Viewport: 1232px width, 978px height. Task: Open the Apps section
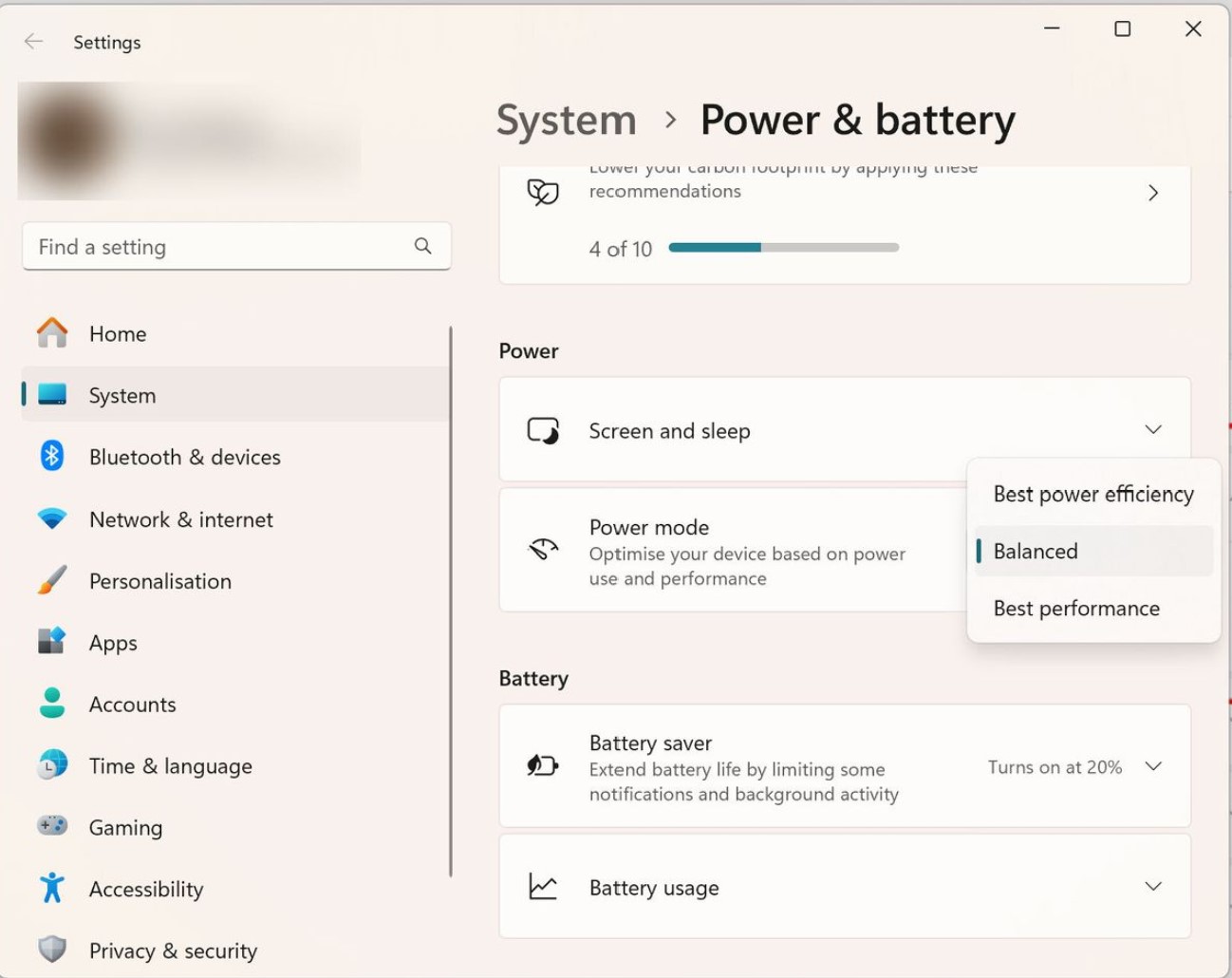click(x=112, y=642)
